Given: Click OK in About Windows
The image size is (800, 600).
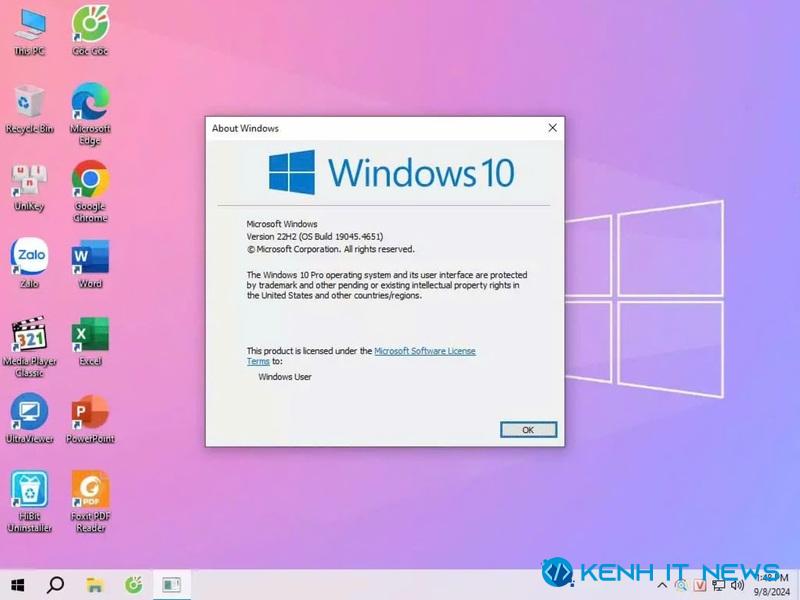Looking at the screenshot, I should coord(528,430).
